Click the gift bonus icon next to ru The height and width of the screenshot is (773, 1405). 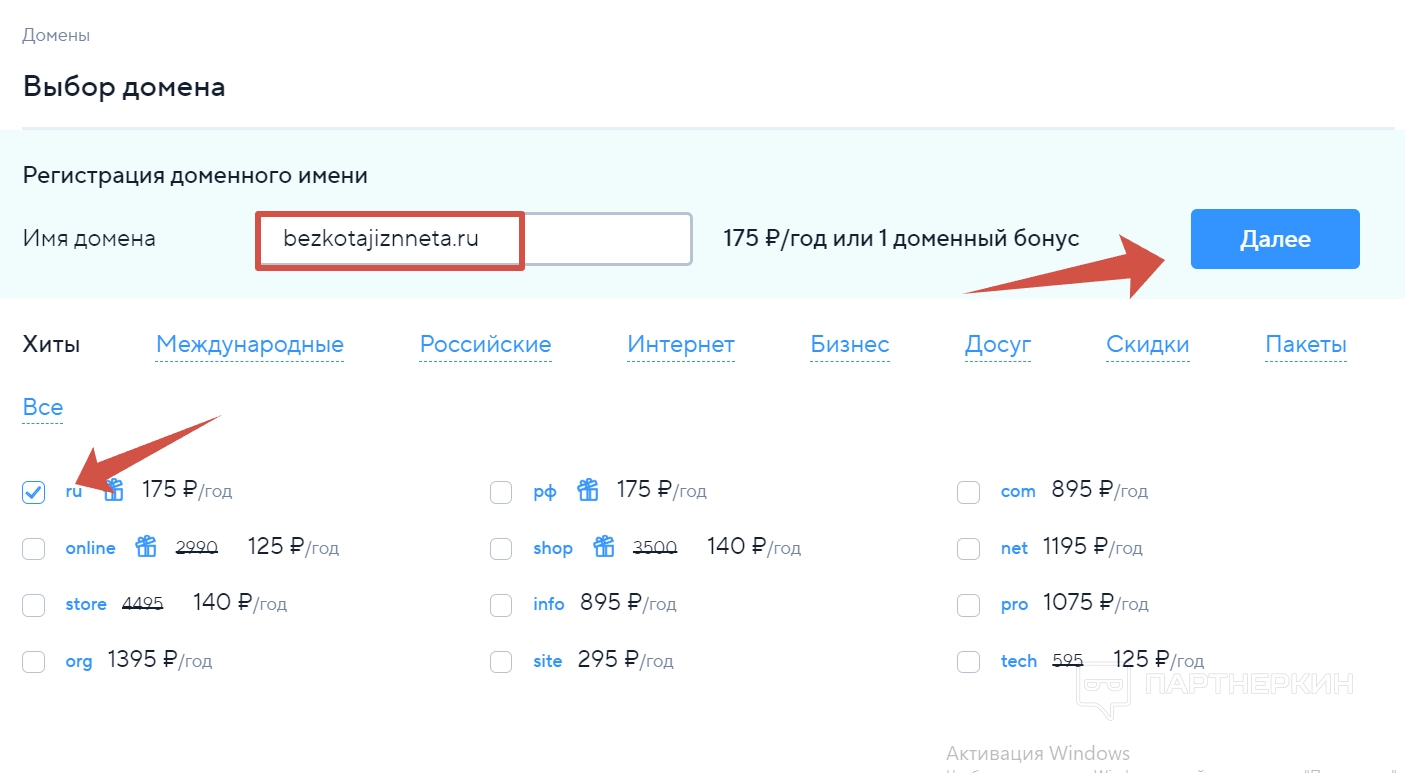(x=115, y=490)
